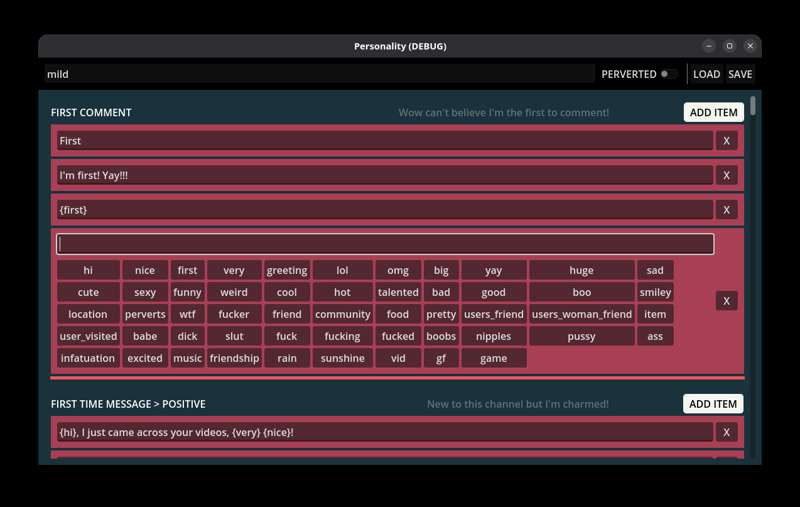The height and width of the screenshot is (507, 800).
Task: Click the LOAD button
Action: pos(706,74)
